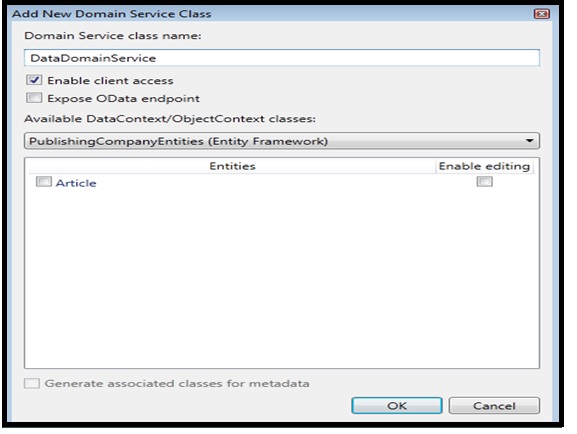Enable editing for the Article entity

[484, 181]
